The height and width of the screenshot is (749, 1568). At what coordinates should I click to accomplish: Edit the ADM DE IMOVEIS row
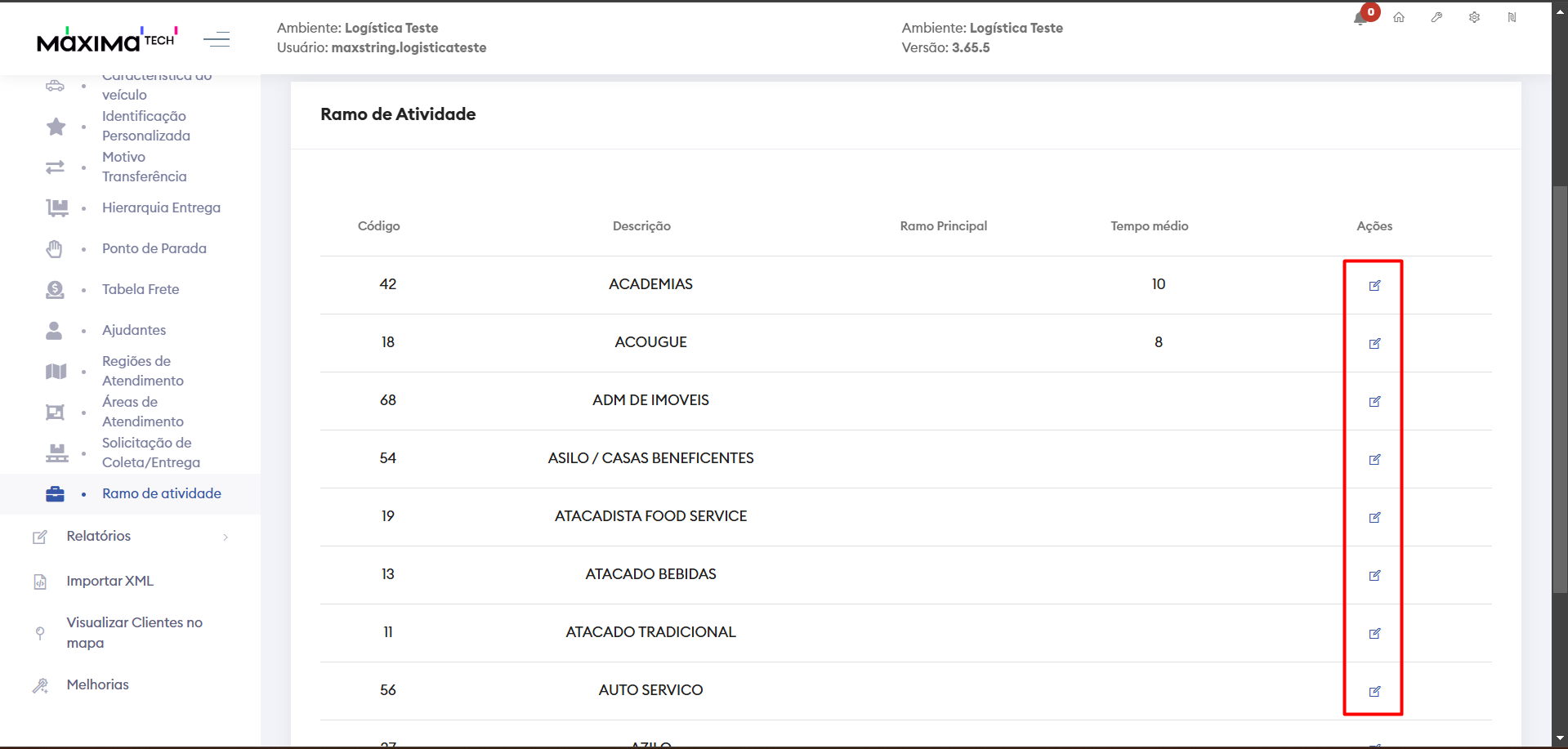[x=1374, y=401]
